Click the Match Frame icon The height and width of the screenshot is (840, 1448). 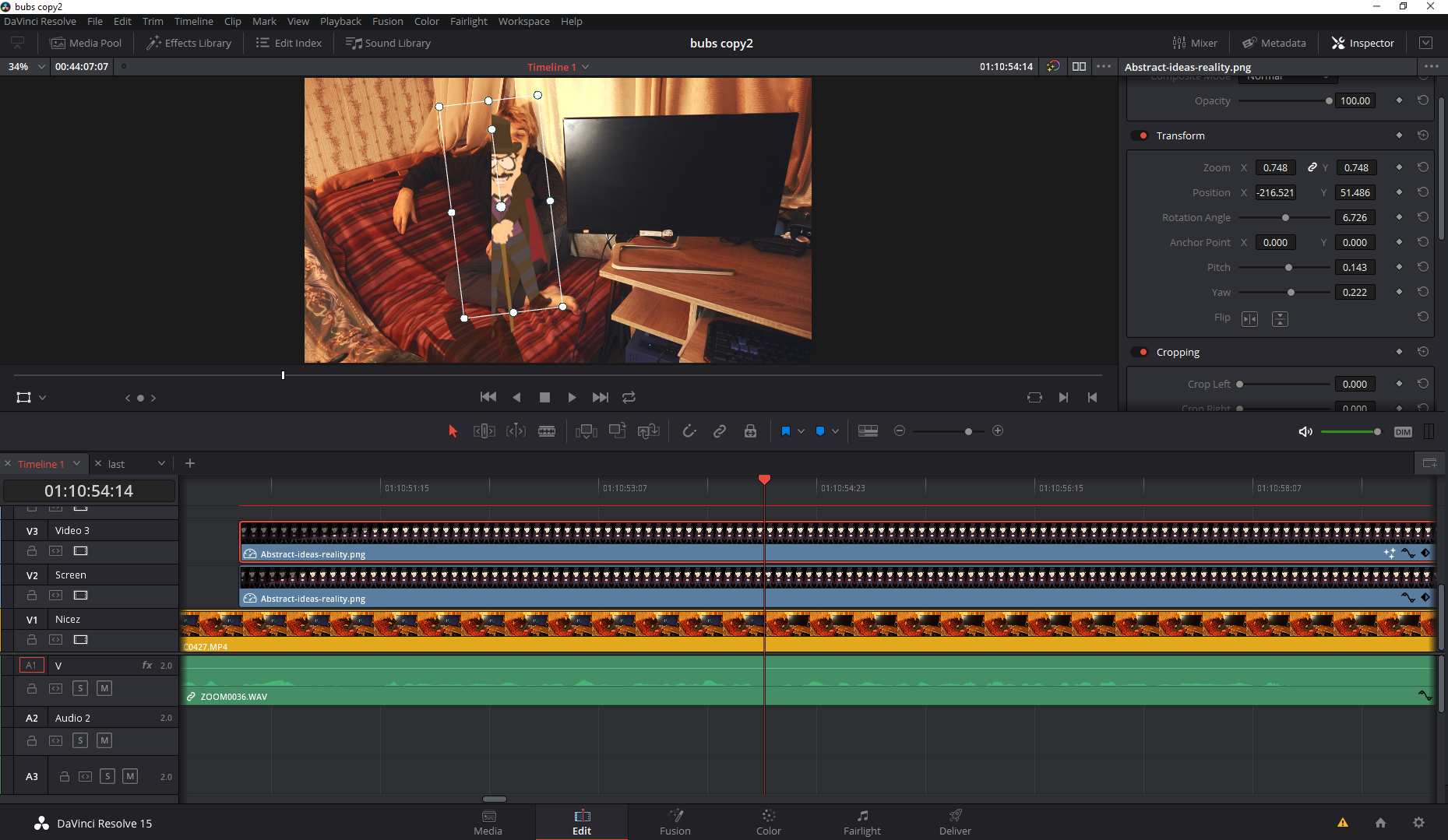(1034, 397)
